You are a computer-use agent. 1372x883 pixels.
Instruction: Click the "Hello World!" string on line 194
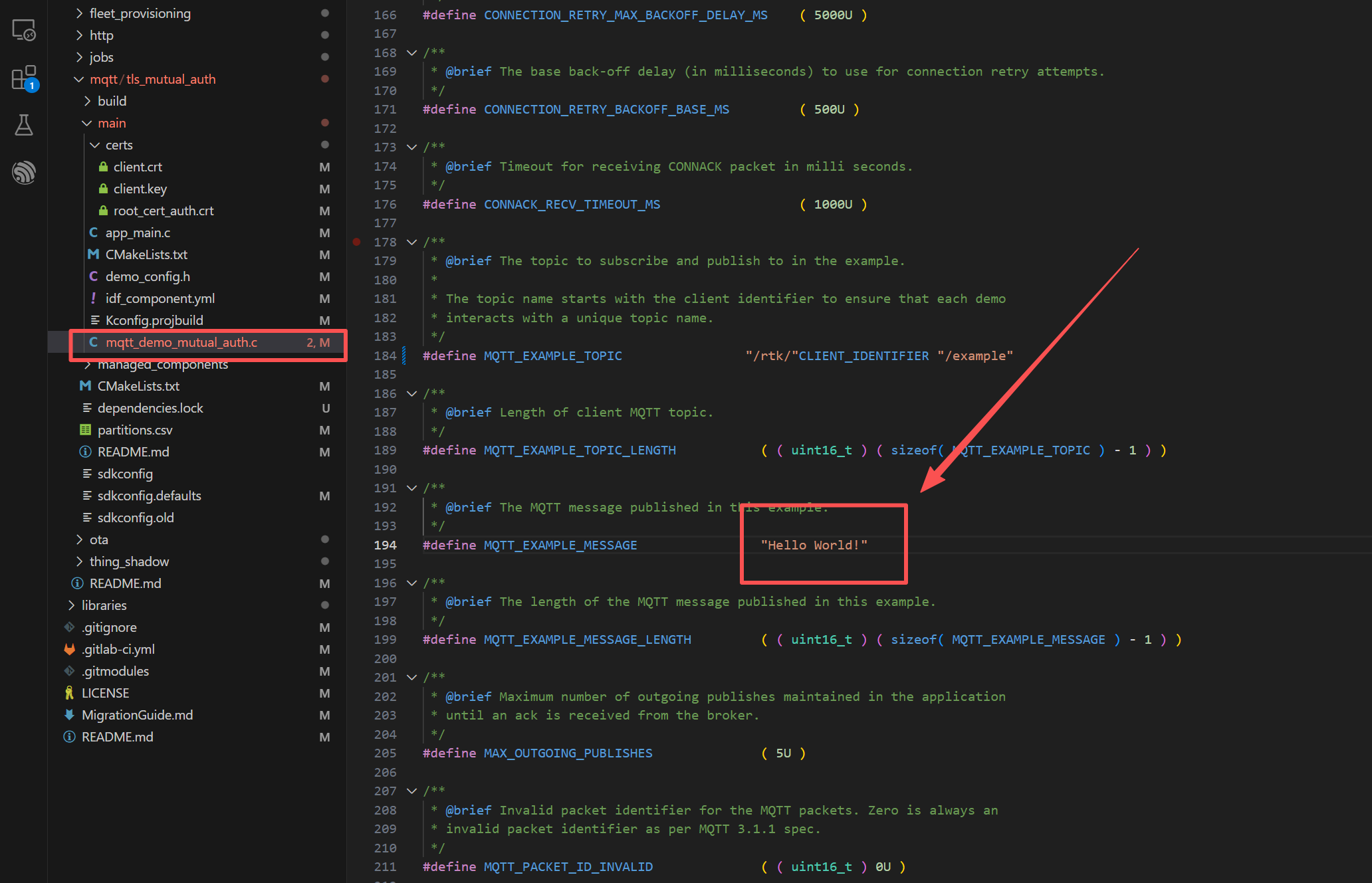814,545
